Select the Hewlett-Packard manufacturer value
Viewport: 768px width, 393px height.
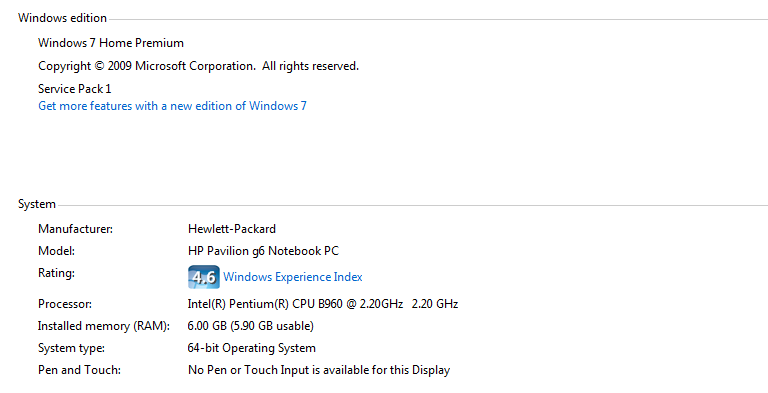[232, 229]
